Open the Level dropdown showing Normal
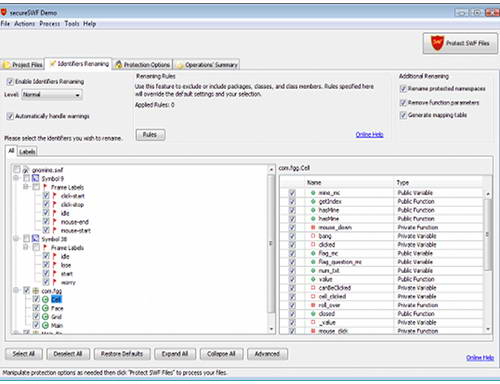The height and width of the screenshot is (384, 500). (52, 95)
